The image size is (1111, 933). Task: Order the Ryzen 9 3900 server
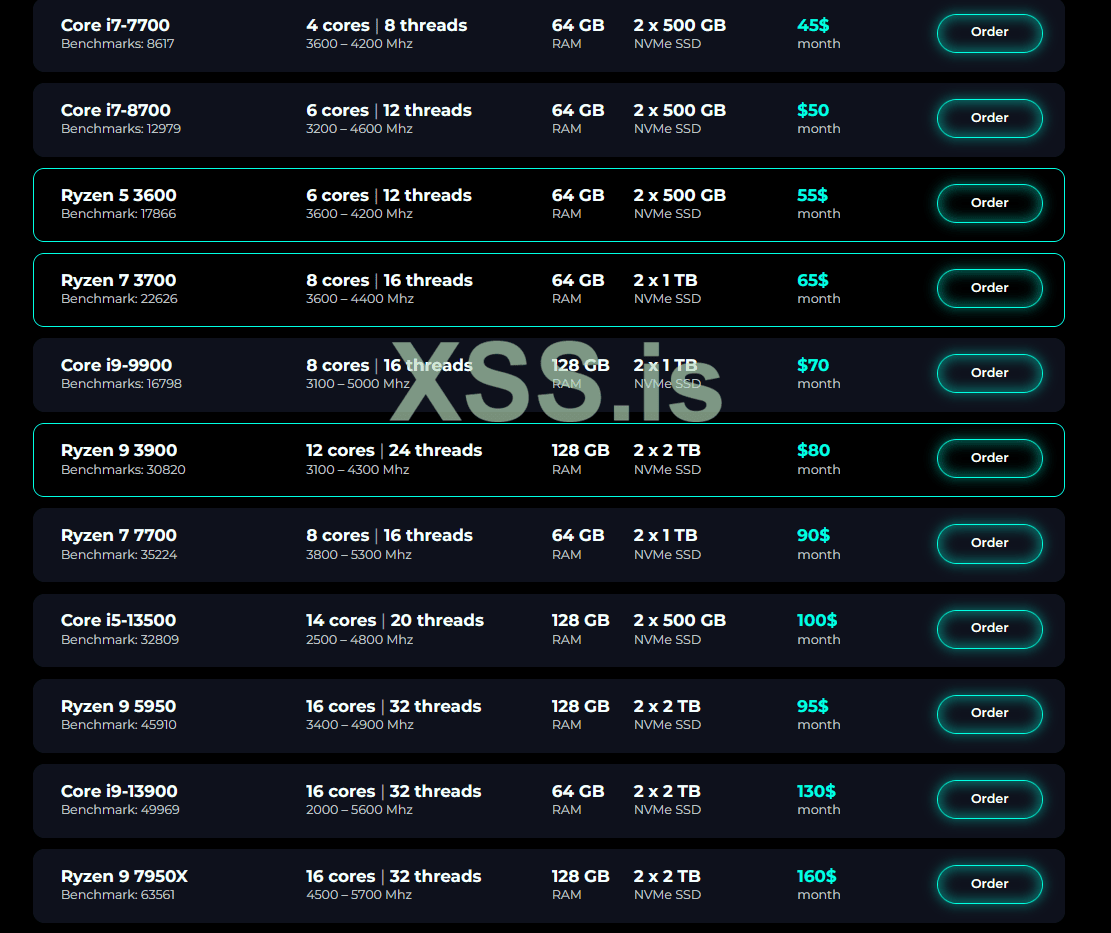pyautogui.click(x=989, y=458)
